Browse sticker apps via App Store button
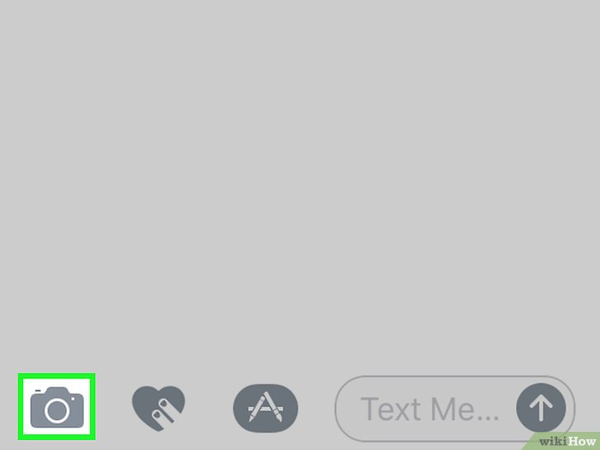The width and height of the screenshot is (600, 450). (x=266, y=408)
